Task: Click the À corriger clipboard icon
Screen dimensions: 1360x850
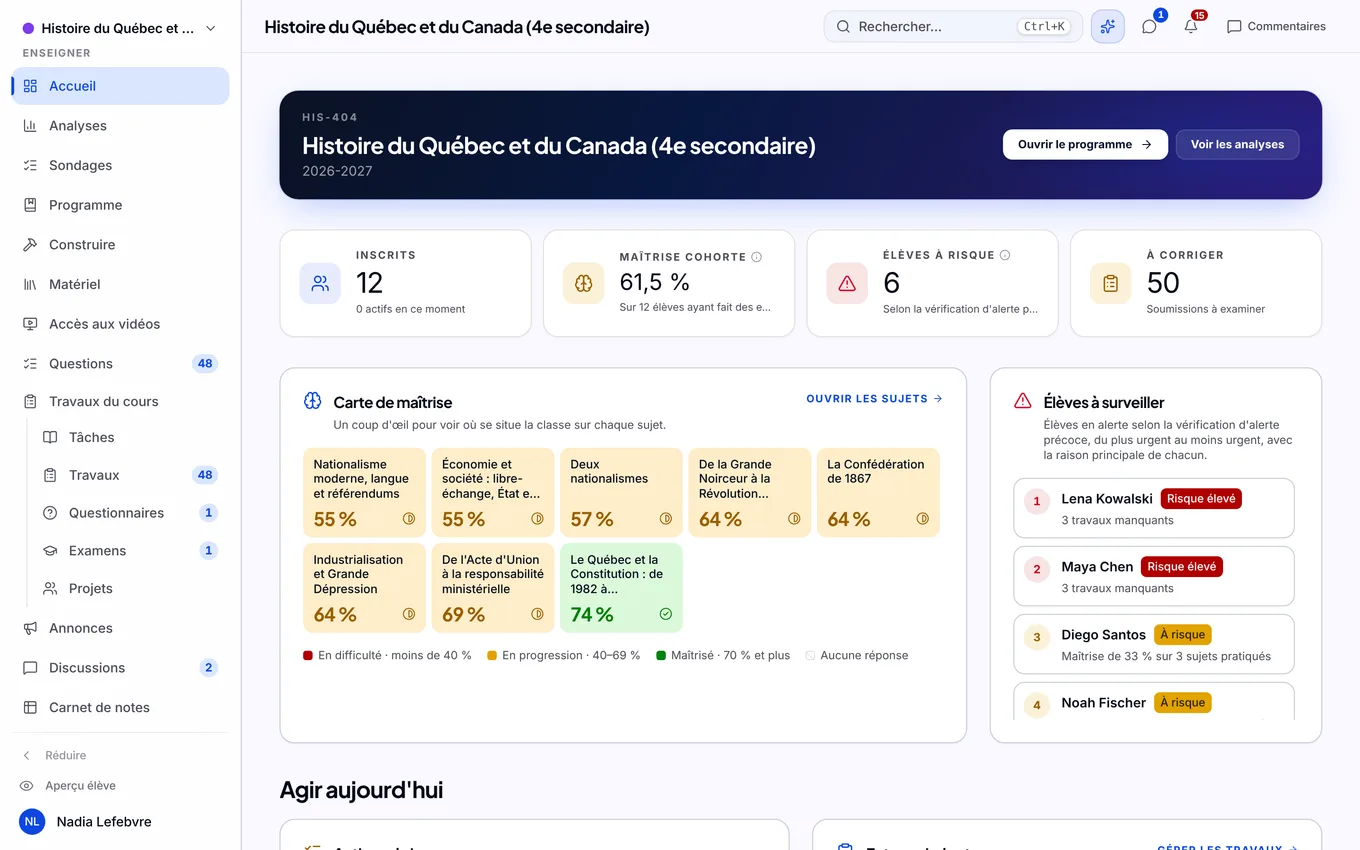Action: click(1110, 283)
